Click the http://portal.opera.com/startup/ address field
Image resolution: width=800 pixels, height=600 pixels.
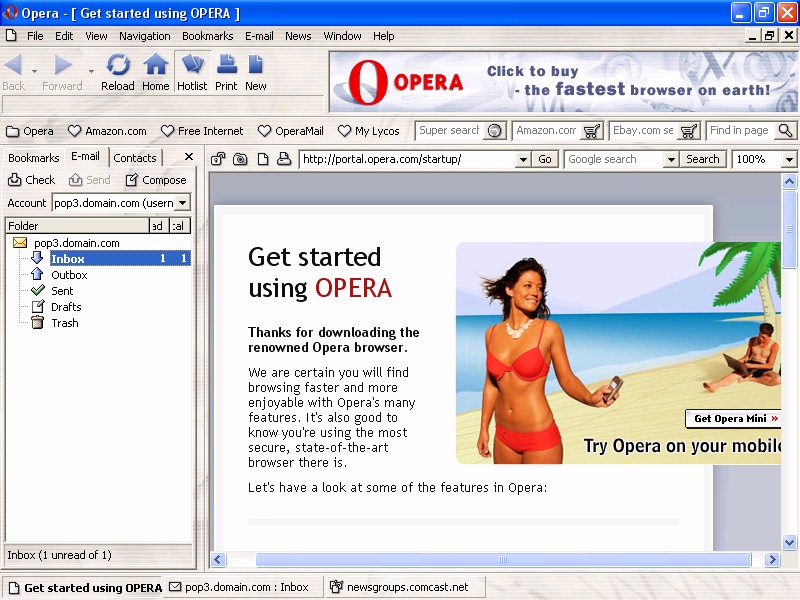(x=408, y=160)
